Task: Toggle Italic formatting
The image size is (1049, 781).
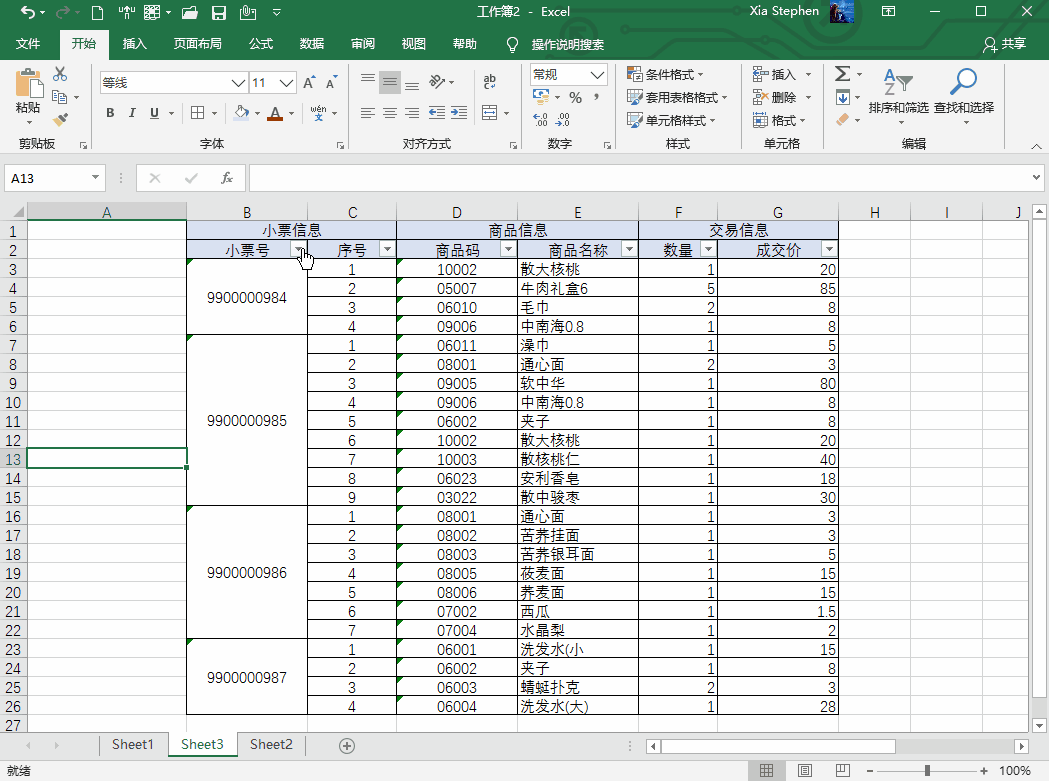Action: 132,112
